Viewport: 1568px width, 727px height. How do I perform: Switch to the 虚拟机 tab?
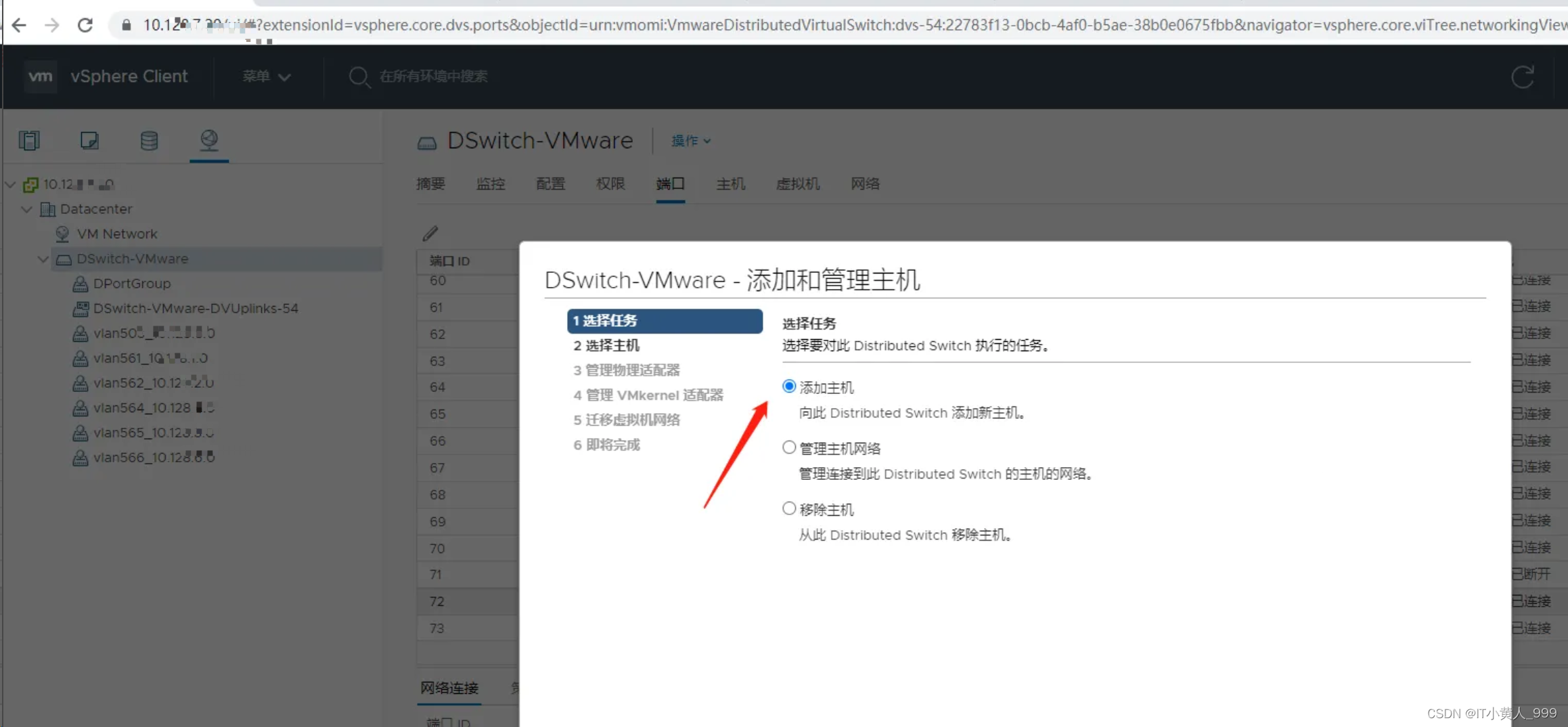[x=798, y=184]
